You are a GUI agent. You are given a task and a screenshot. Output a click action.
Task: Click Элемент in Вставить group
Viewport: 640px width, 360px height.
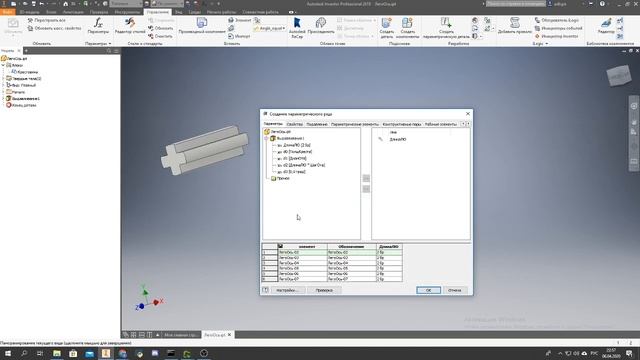tap(240, 20)
